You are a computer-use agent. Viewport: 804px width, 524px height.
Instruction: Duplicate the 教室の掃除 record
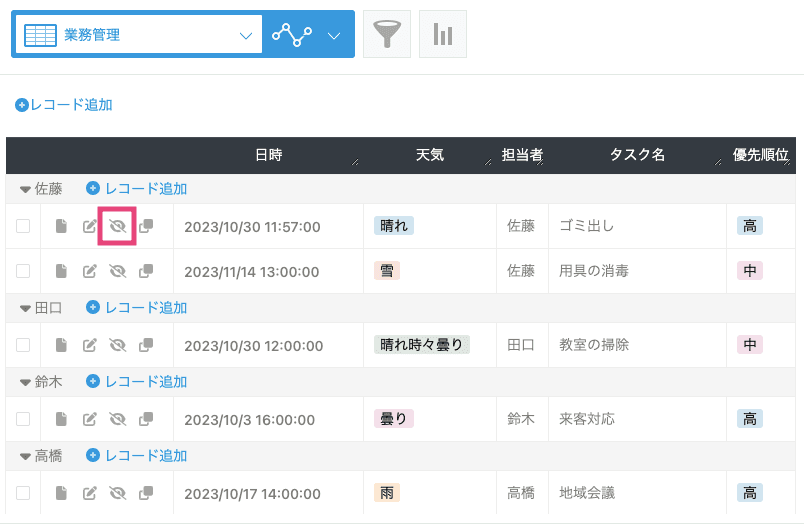[146, 345]
